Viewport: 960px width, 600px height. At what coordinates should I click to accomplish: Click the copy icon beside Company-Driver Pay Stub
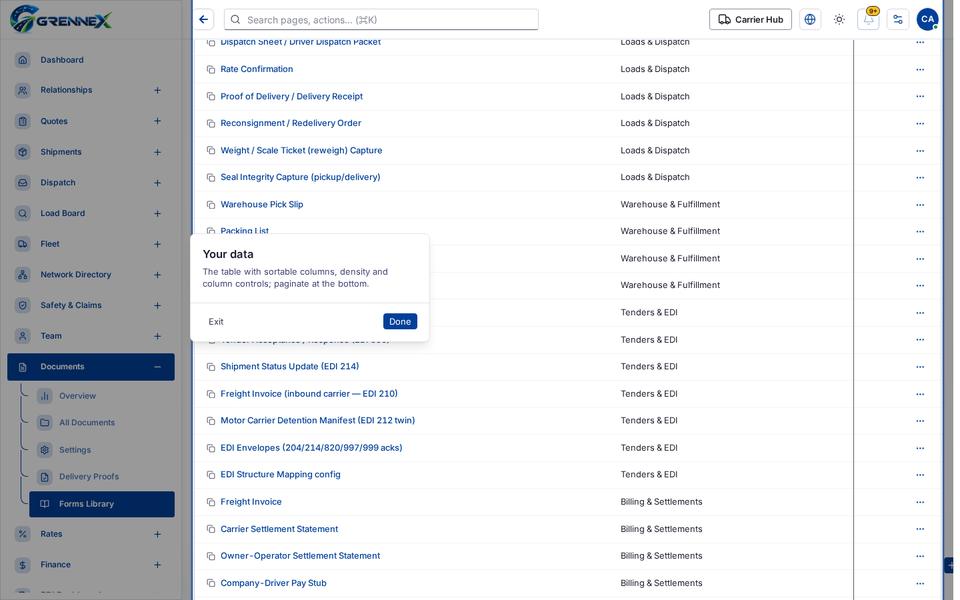tap(211, 583)
